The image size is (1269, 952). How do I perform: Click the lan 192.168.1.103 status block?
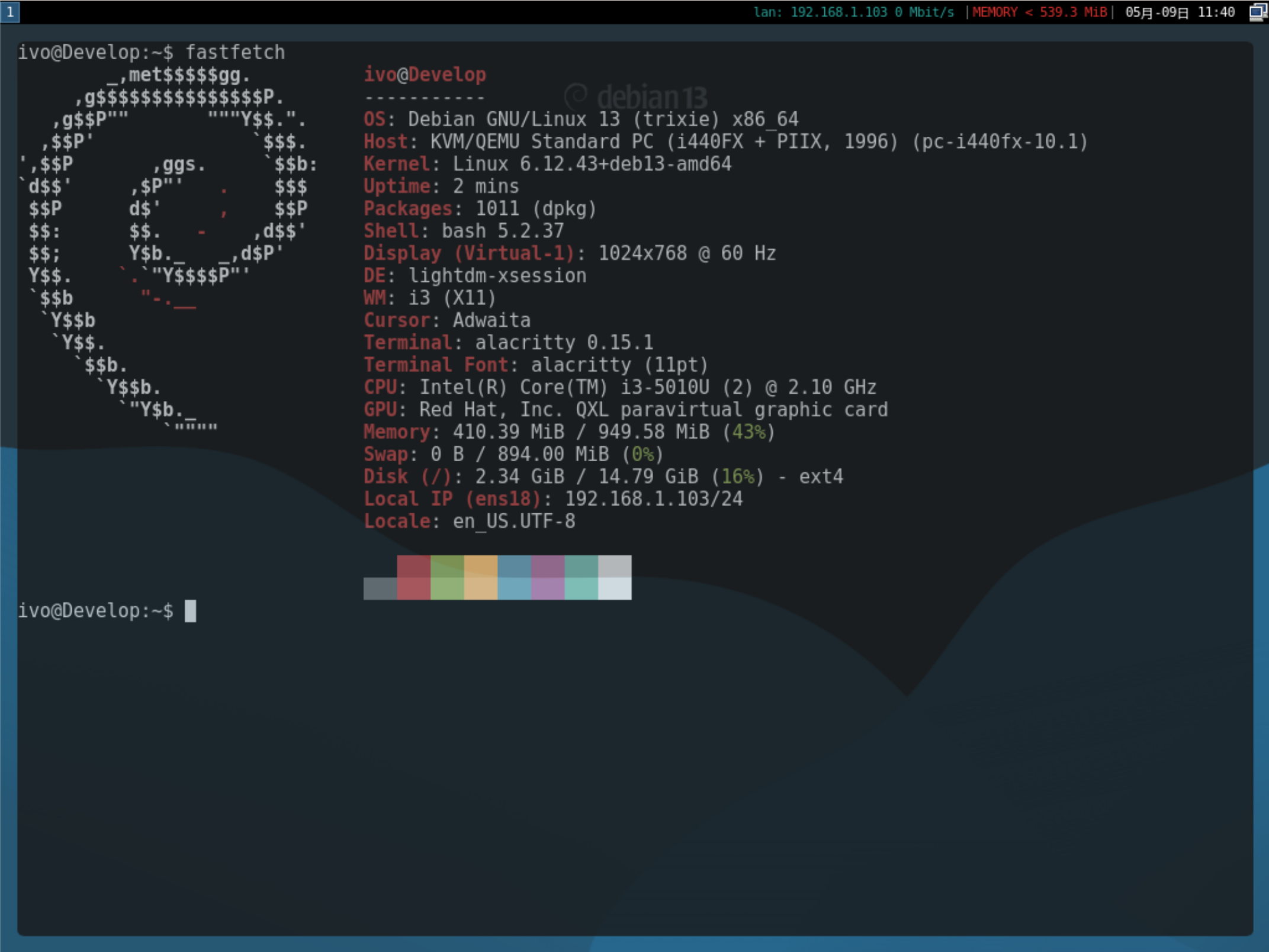click(x=853, y=12)
